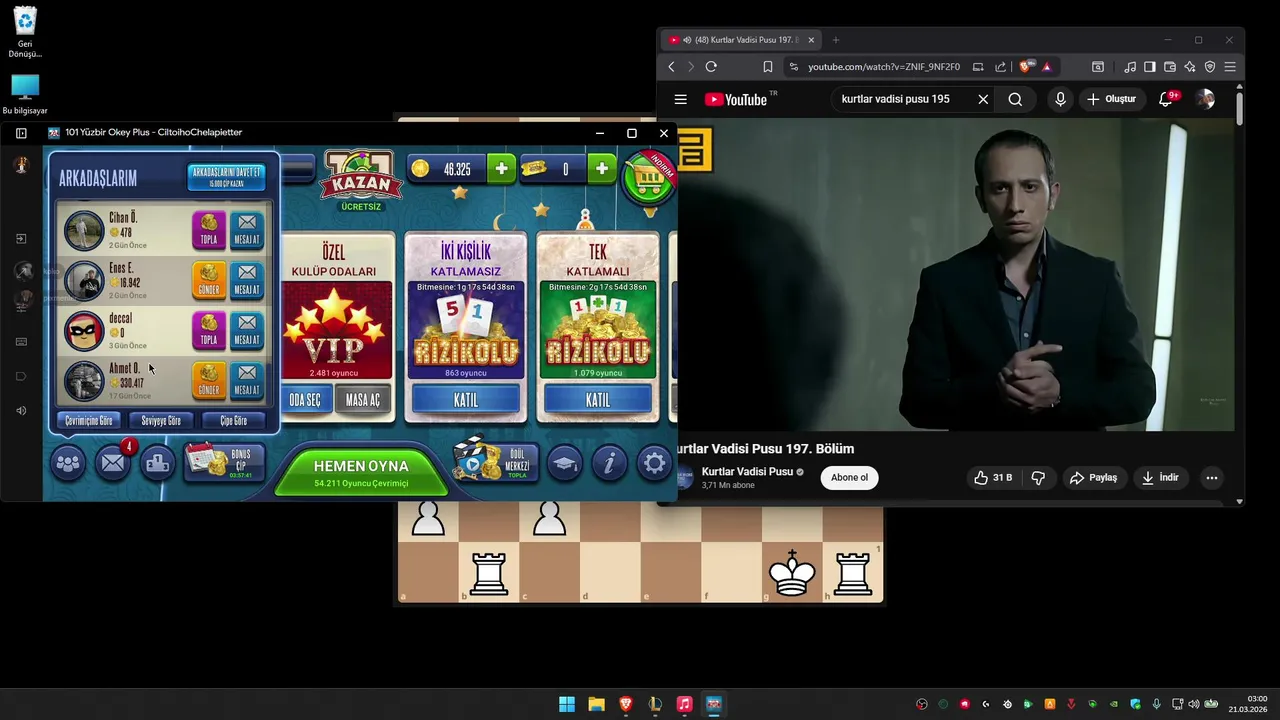Join Tek Katlamalı room with Katıl
The width and height of the screenshot is (1280, 720).
coord(598,400)
